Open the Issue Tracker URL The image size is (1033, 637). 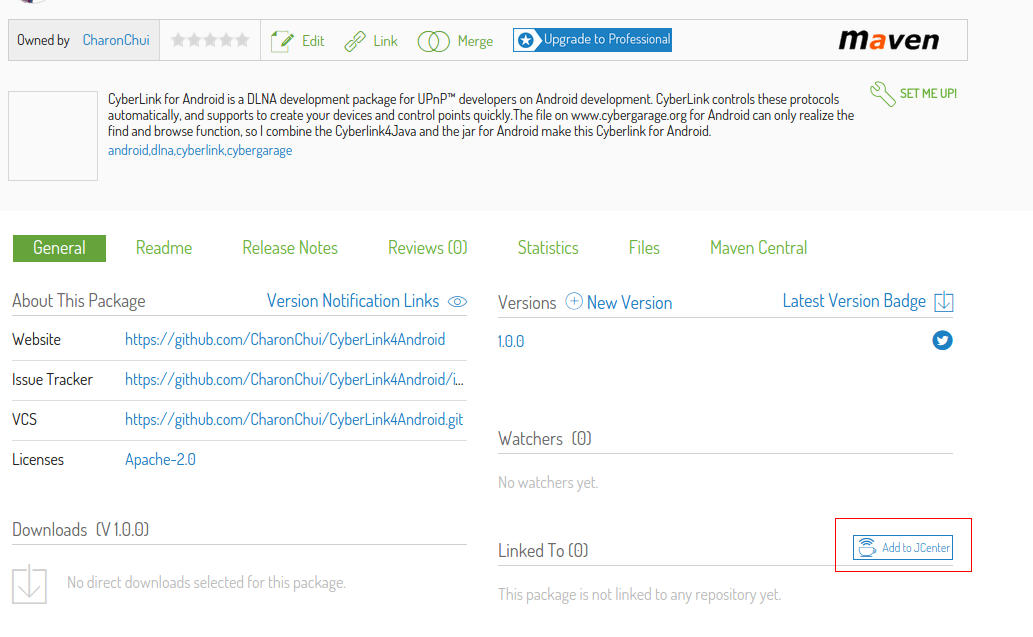click(x=294, y=379)
